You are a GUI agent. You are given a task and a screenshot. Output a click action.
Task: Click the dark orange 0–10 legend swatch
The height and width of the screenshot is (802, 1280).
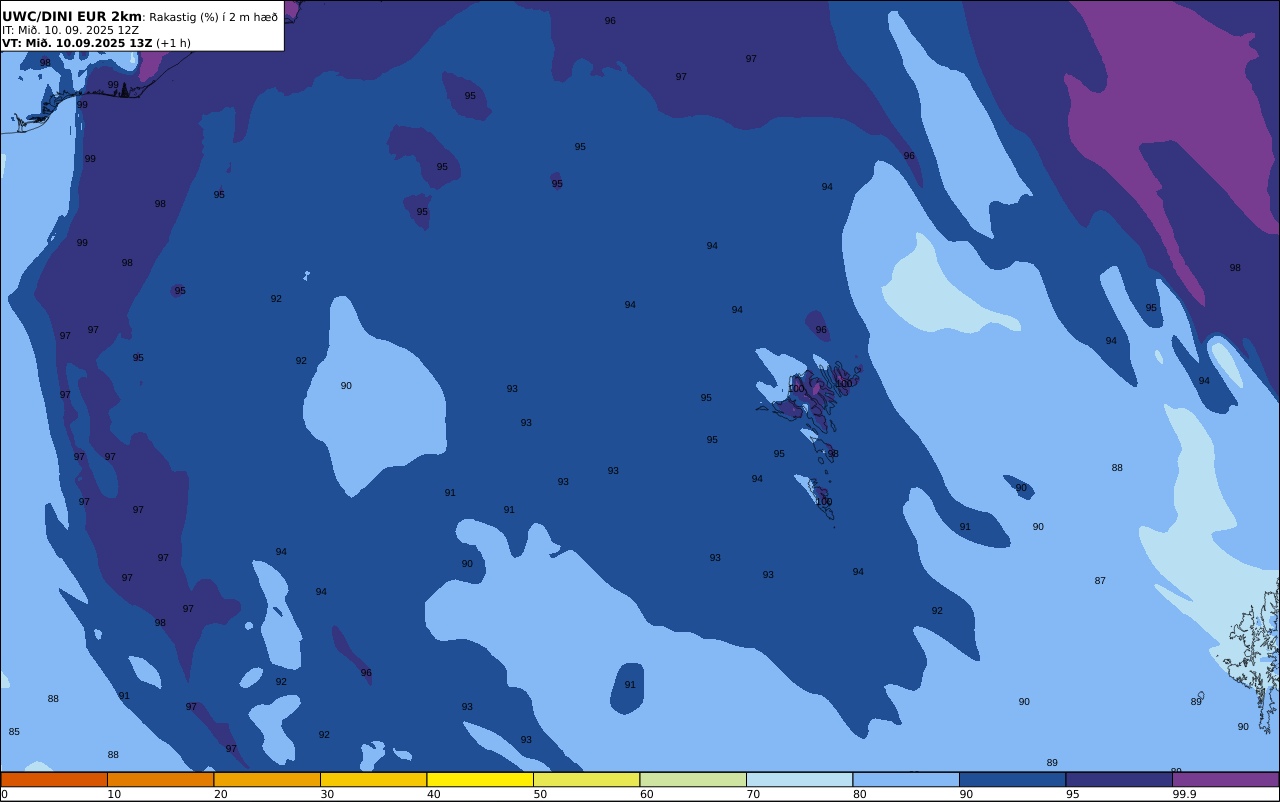(x=54, y=779)
